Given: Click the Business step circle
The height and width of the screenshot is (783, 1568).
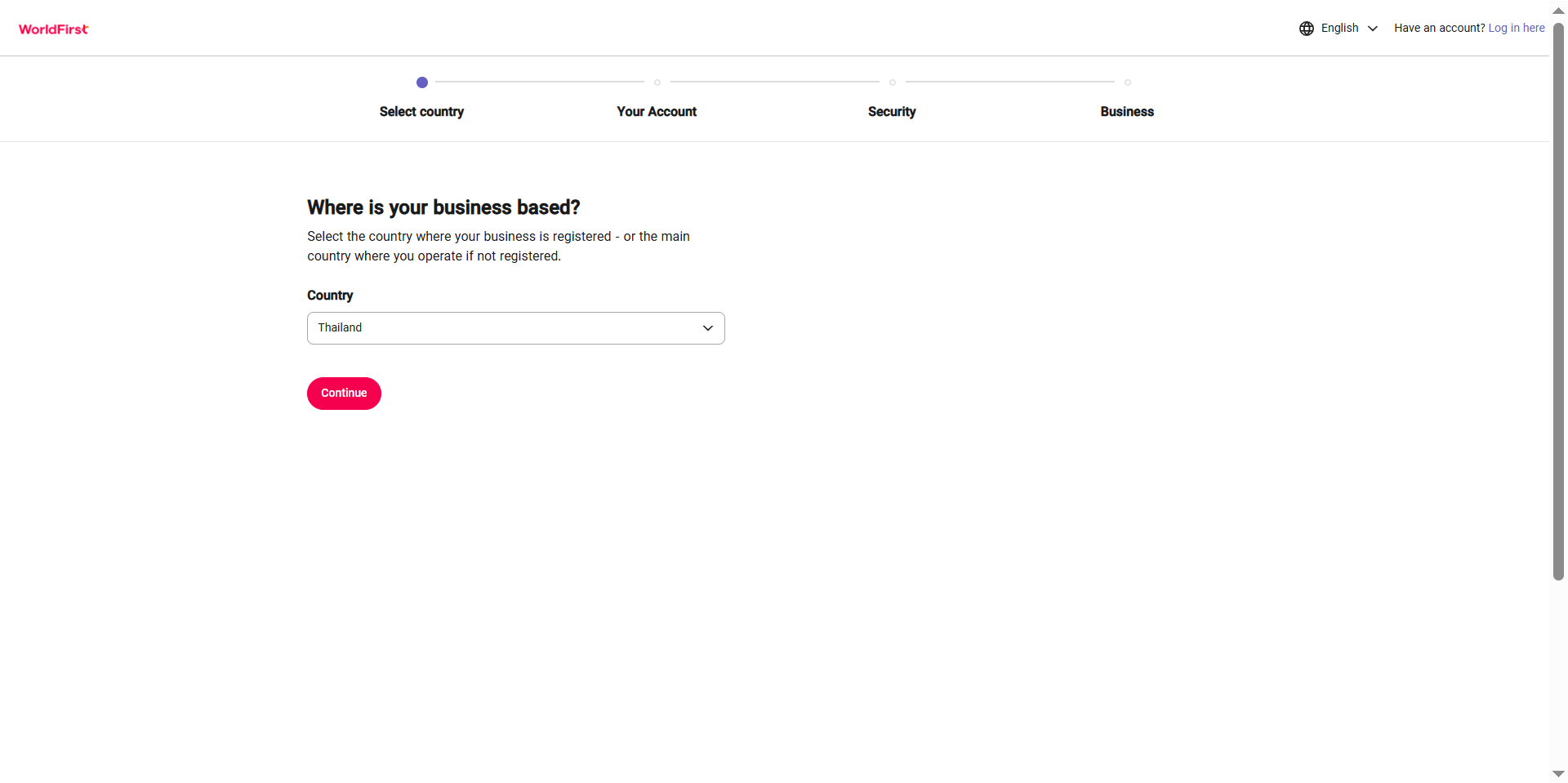Looking at the screenshot, I should 1128,82.
